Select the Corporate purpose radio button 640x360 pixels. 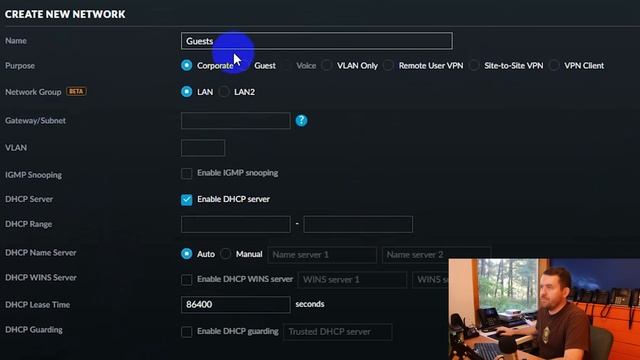(x=187, y=65)
